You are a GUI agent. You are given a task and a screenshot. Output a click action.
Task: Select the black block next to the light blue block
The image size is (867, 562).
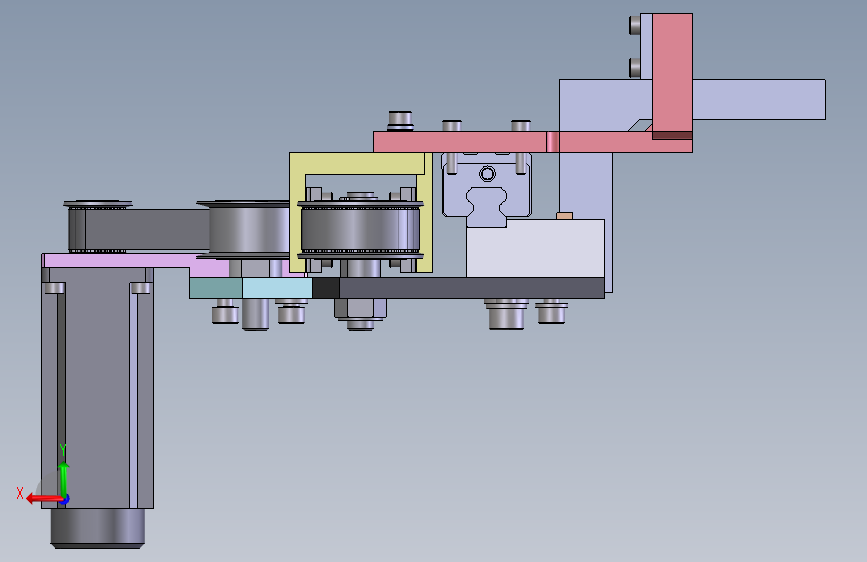[x=326, y=288]
